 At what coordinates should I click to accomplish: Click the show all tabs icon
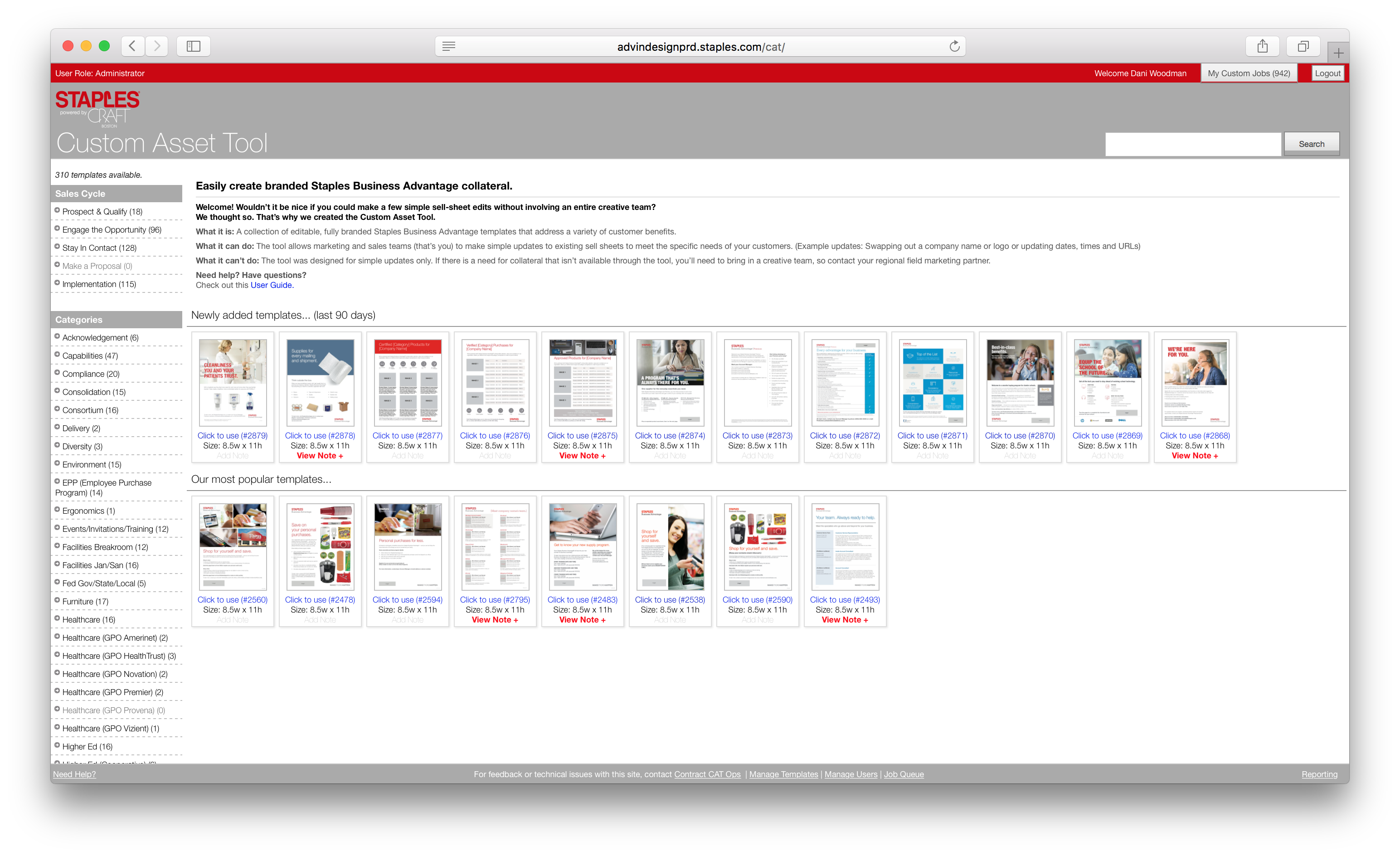pyautogui.click(x=1303, y=46)
